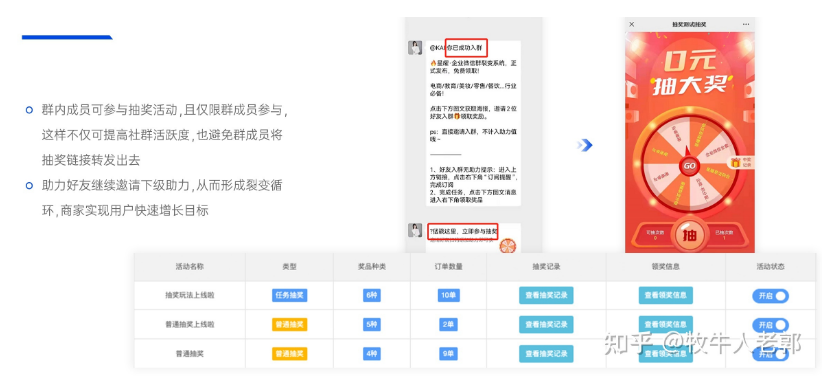
Task: Click the 订单数量 column header
Action: pyautogui.click(x=448, y=266)
